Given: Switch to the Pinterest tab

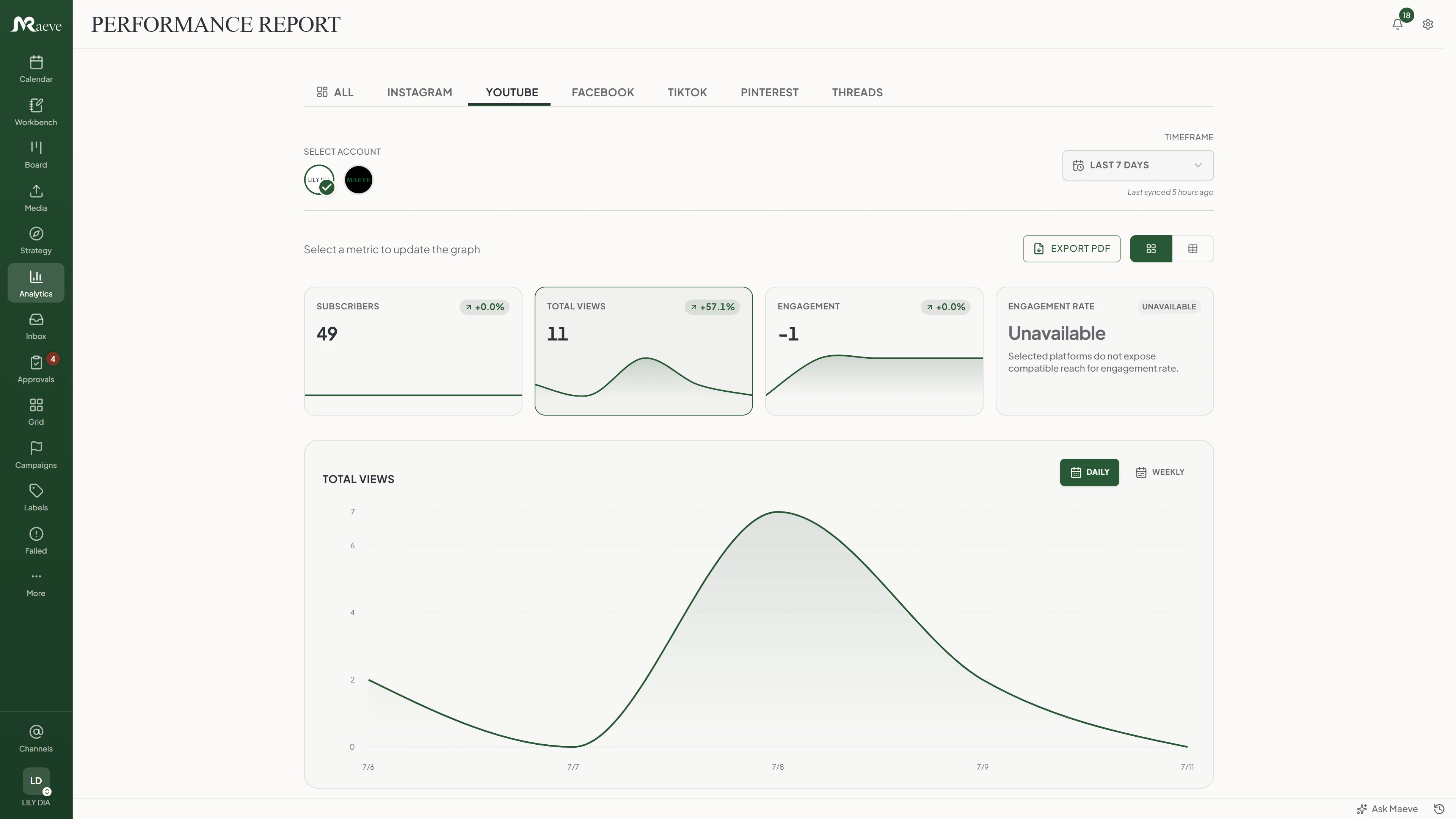Looking at the screenshot, I should [x=769, y=92].
